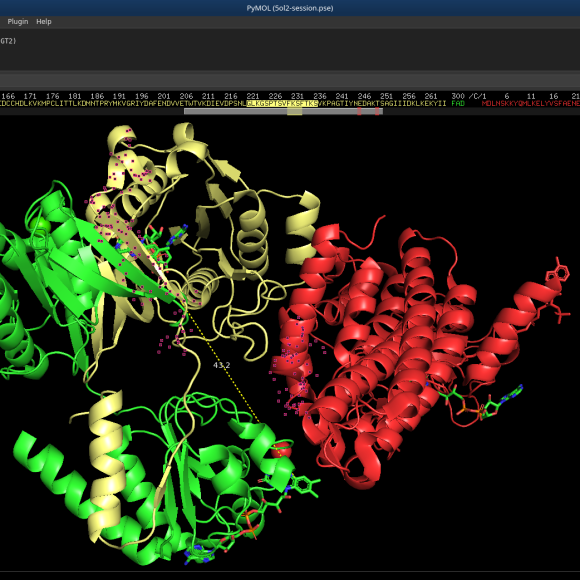The height and width of the screenshot is (580, 580).
Task: Click the /C/1 chain label in sequence
Action: [x=477, y=96]
